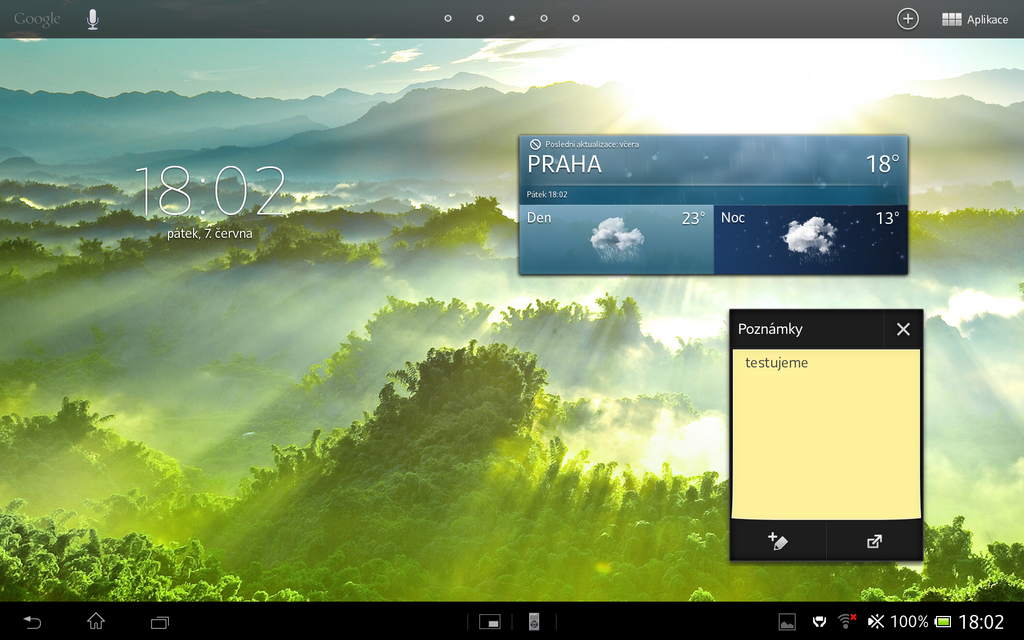Tap the security shield status icon
1024x640 pixels.
pyautogui.click(x=820, y=620)
